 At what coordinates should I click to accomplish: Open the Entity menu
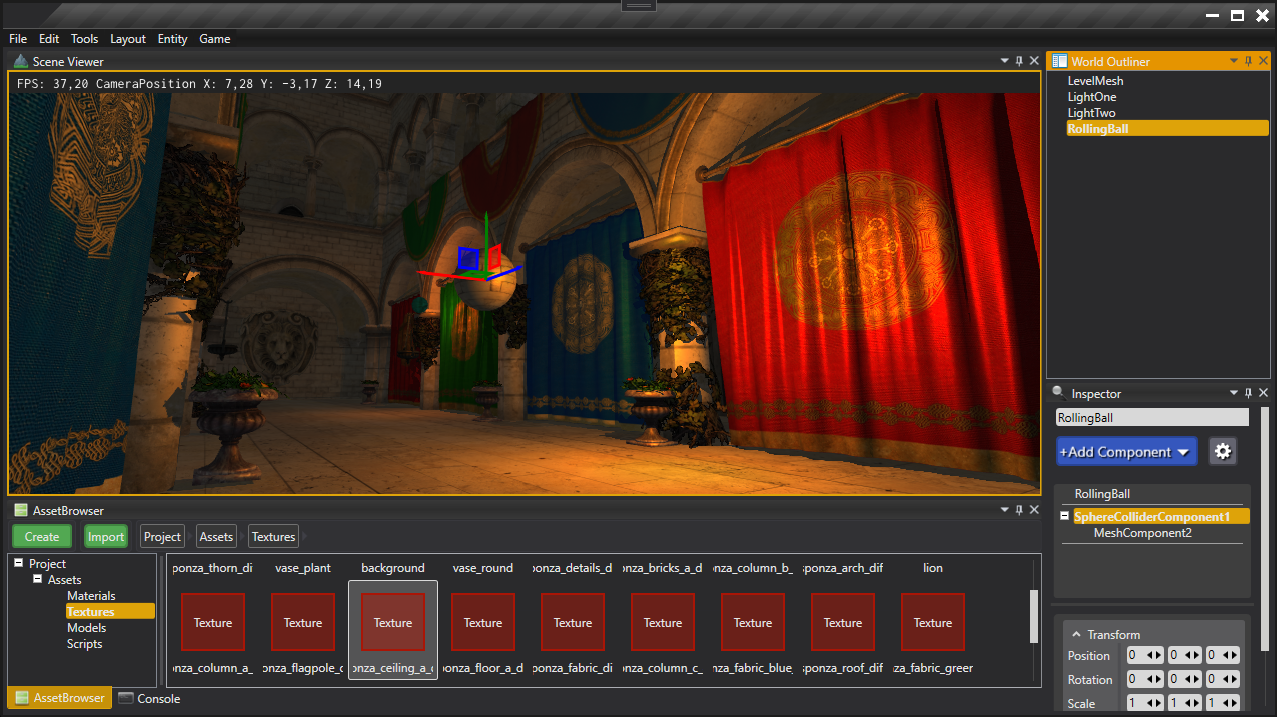click(172, 39)
